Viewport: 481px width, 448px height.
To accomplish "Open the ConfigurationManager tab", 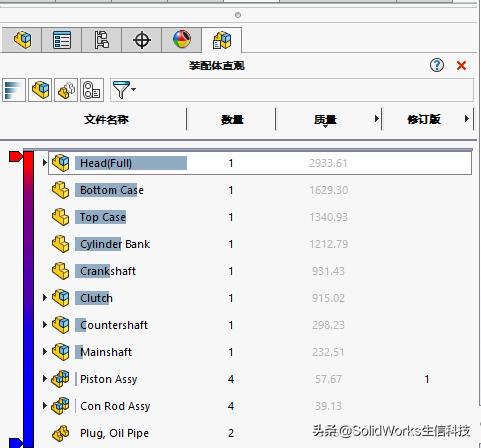I will (102, 40).
